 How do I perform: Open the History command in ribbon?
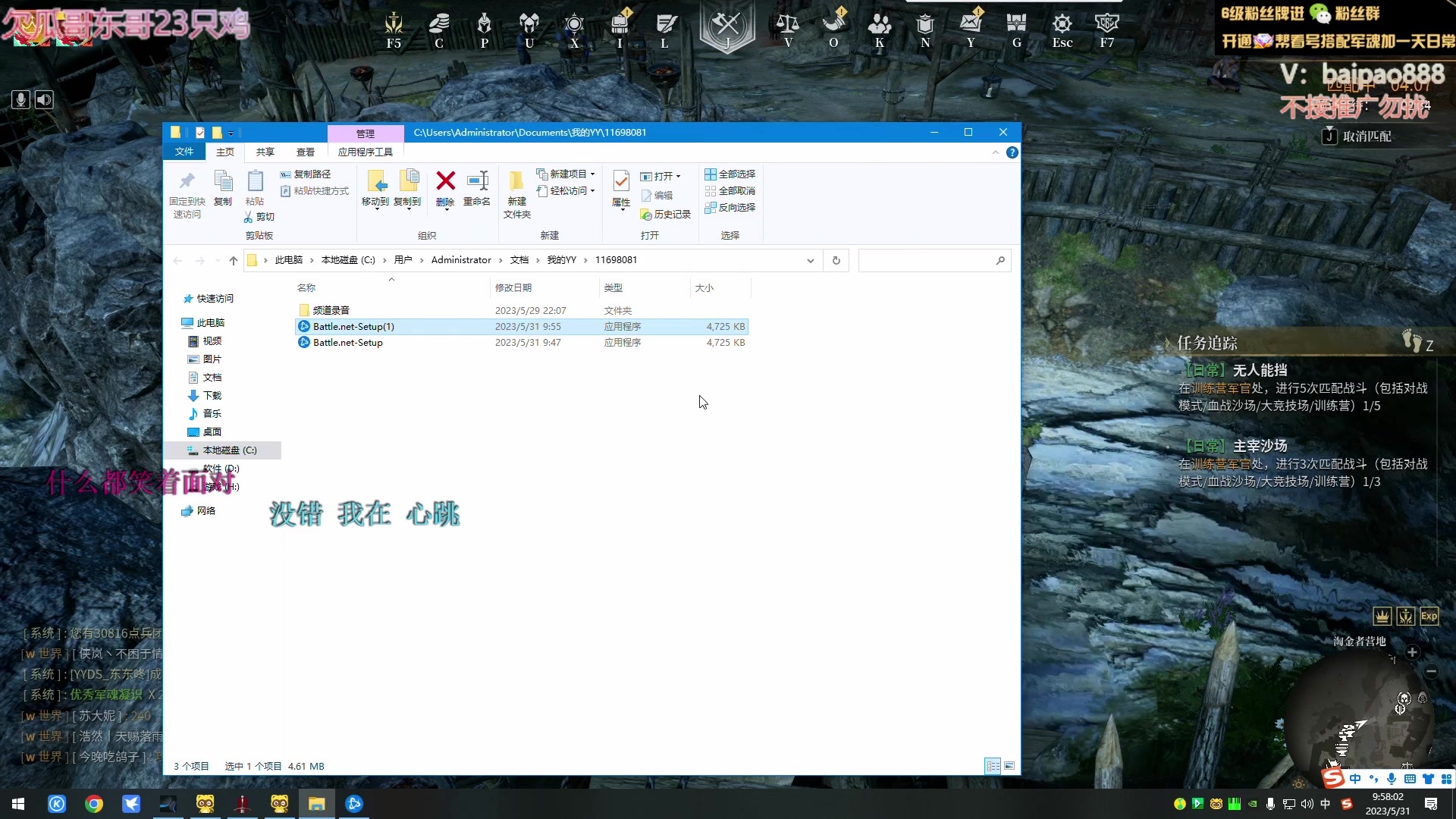coord(666,215)
